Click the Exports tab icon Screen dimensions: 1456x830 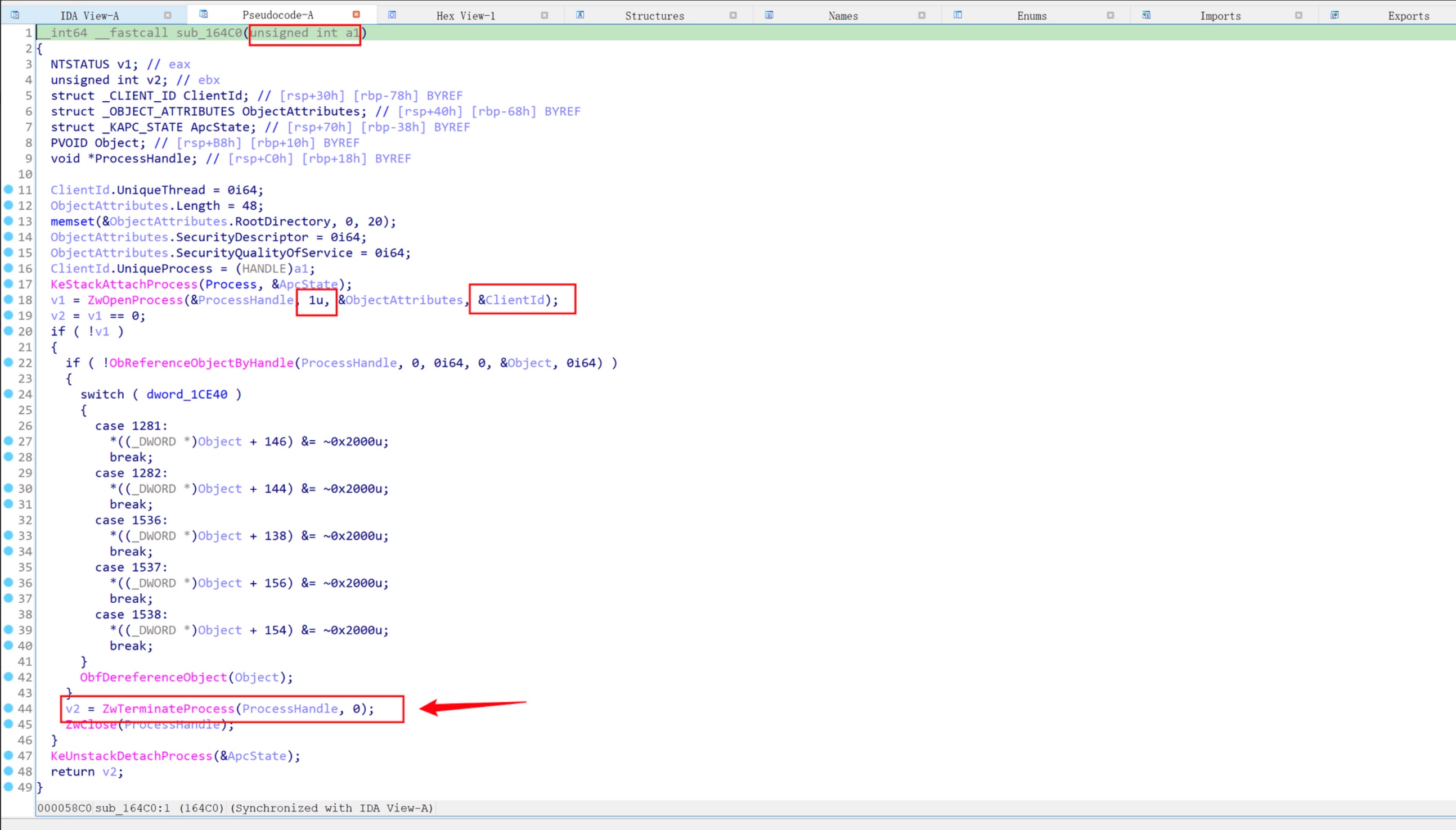point(1334,15)
